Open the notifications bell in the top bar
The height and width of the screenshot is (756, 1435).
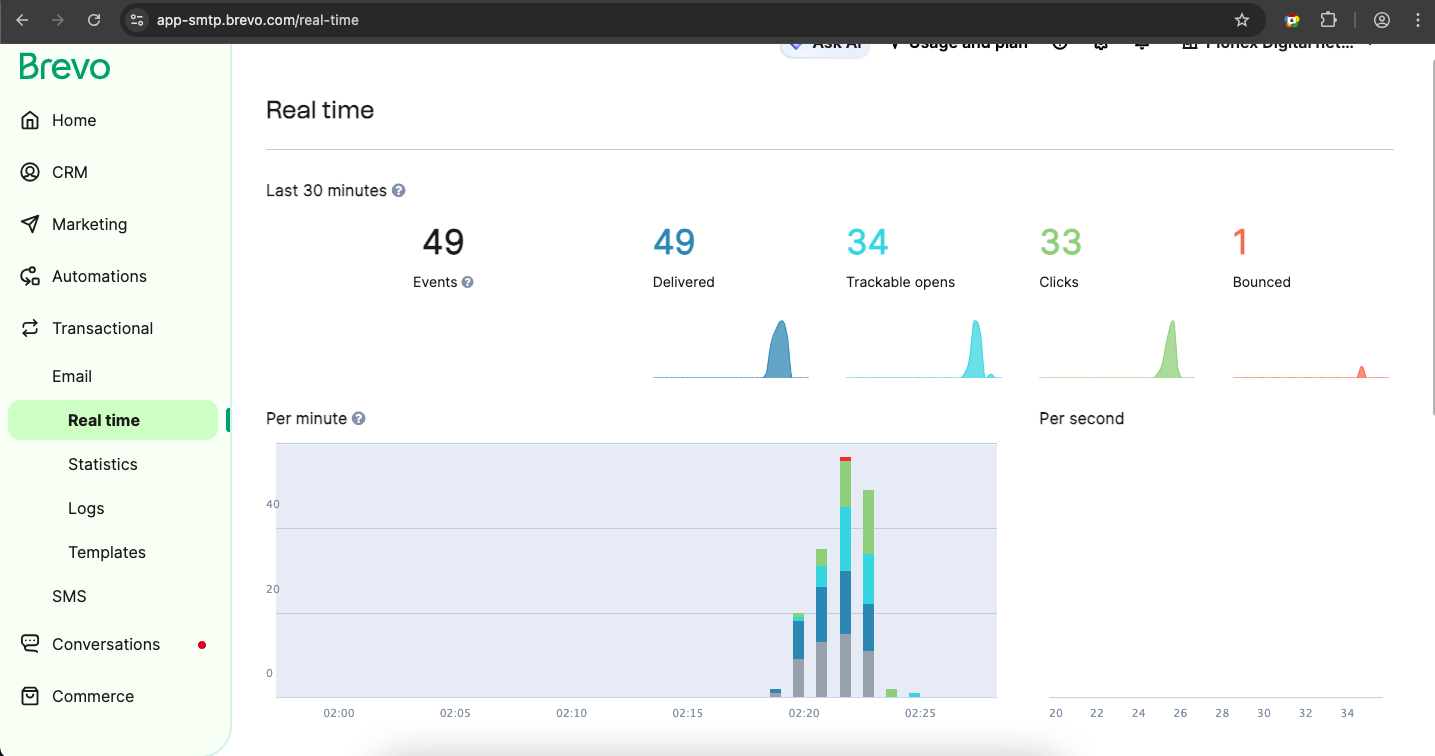coord(1141,44)
